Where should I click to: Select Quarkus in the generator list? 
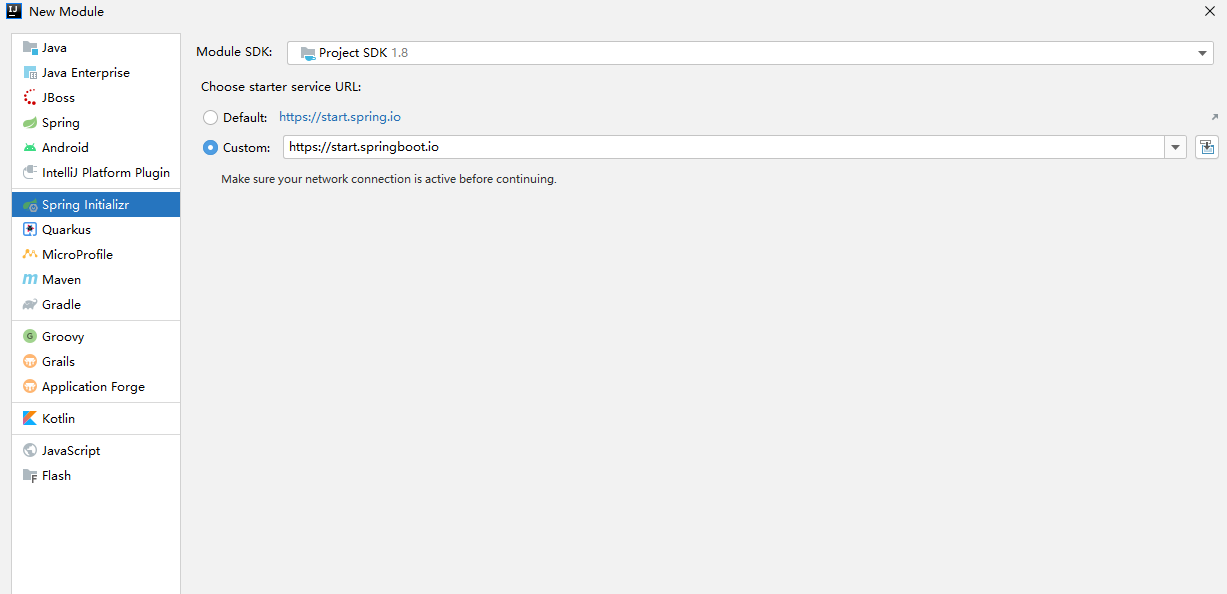click(x=96, y=229)
